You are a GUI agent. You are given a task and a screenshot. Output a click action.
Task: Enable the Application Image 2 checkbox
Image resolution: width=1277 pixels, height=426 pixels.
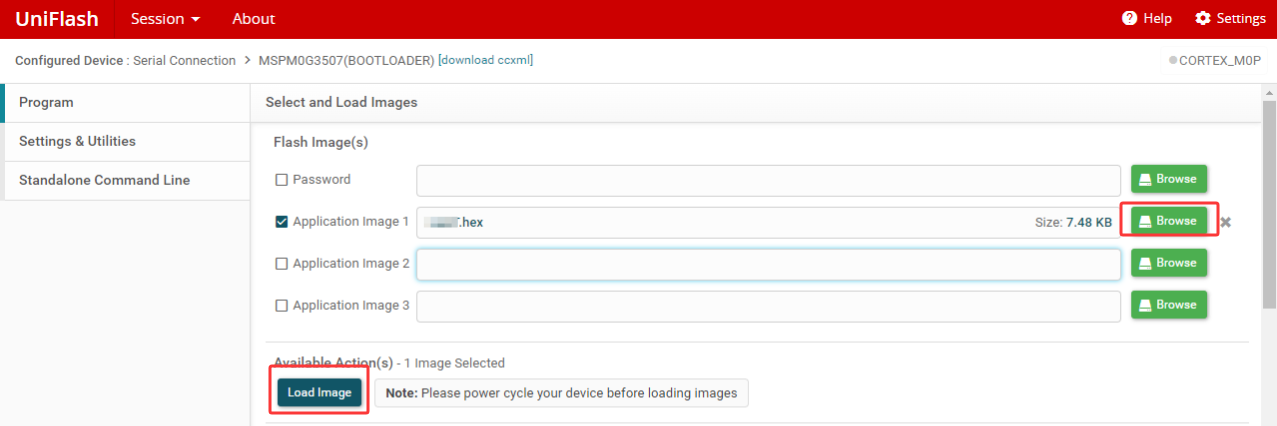[282, 264]
